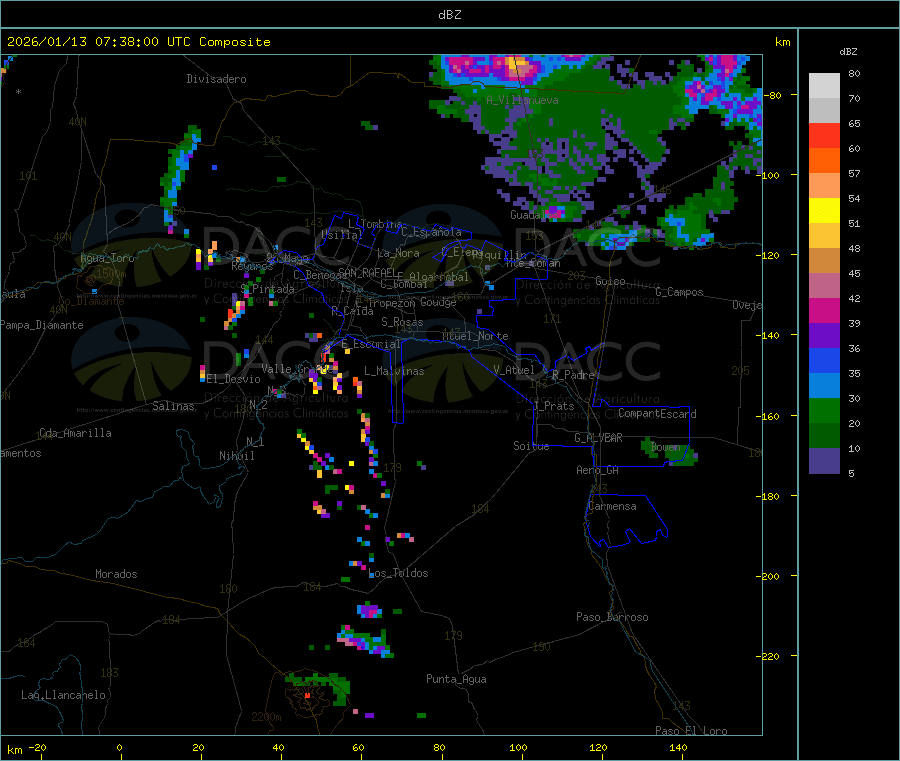Viewport: 900px width, 761px height.
Task: Click the Lag.Llancanelo label
Action: tap(64, 695)
